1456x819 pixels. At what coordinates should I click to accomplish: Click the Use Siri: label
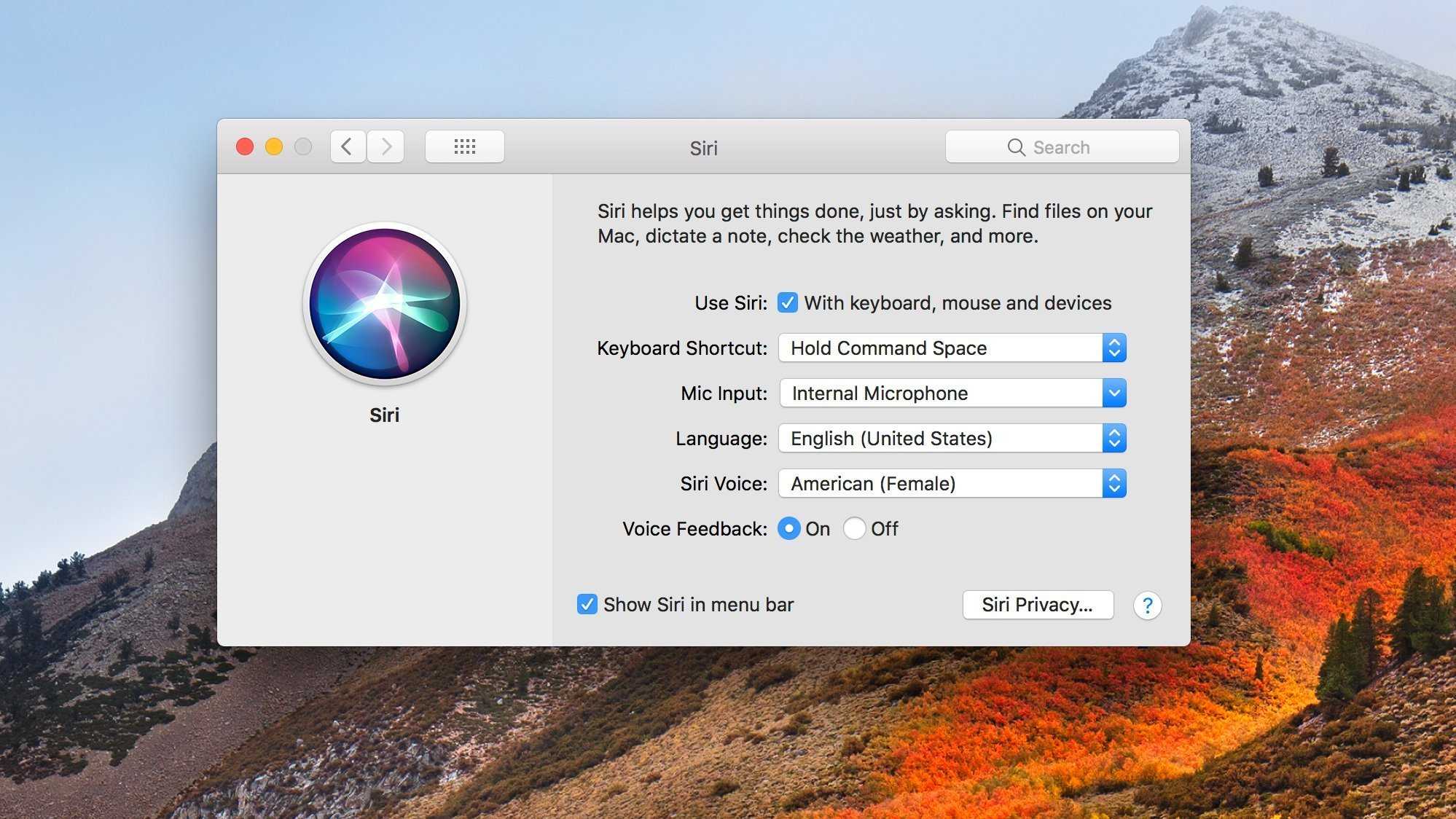(731, 303)
